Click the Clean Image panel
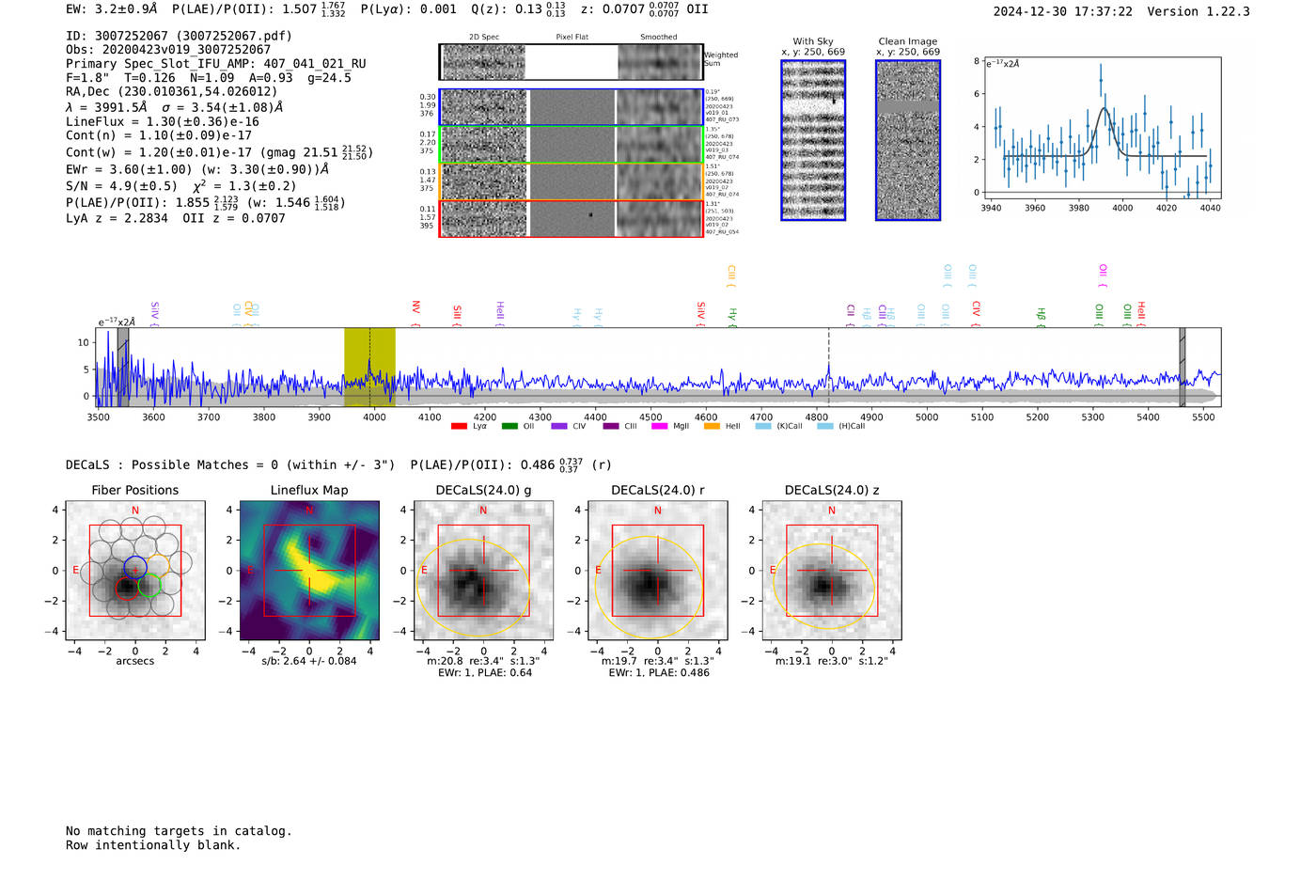Screen dimensions: 1316x896 click(908, 140)
